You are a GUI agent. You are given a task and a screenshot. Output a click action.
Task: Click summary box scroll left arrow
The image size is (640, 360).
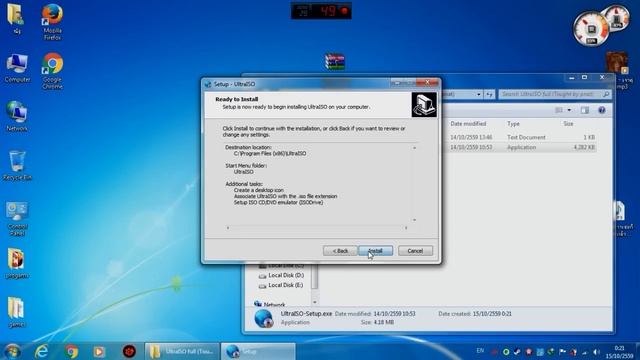tap(228, 228)
